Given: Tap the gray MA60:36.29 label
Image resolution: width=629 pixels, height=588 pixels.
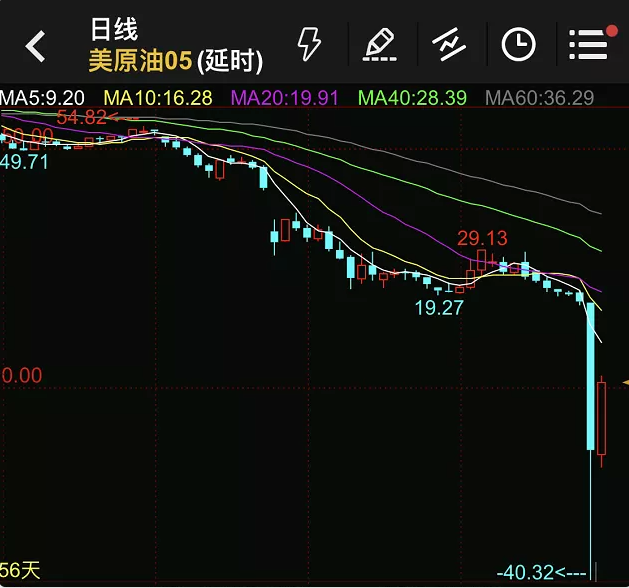Looking at the screenshot, I should click(539, 98).
